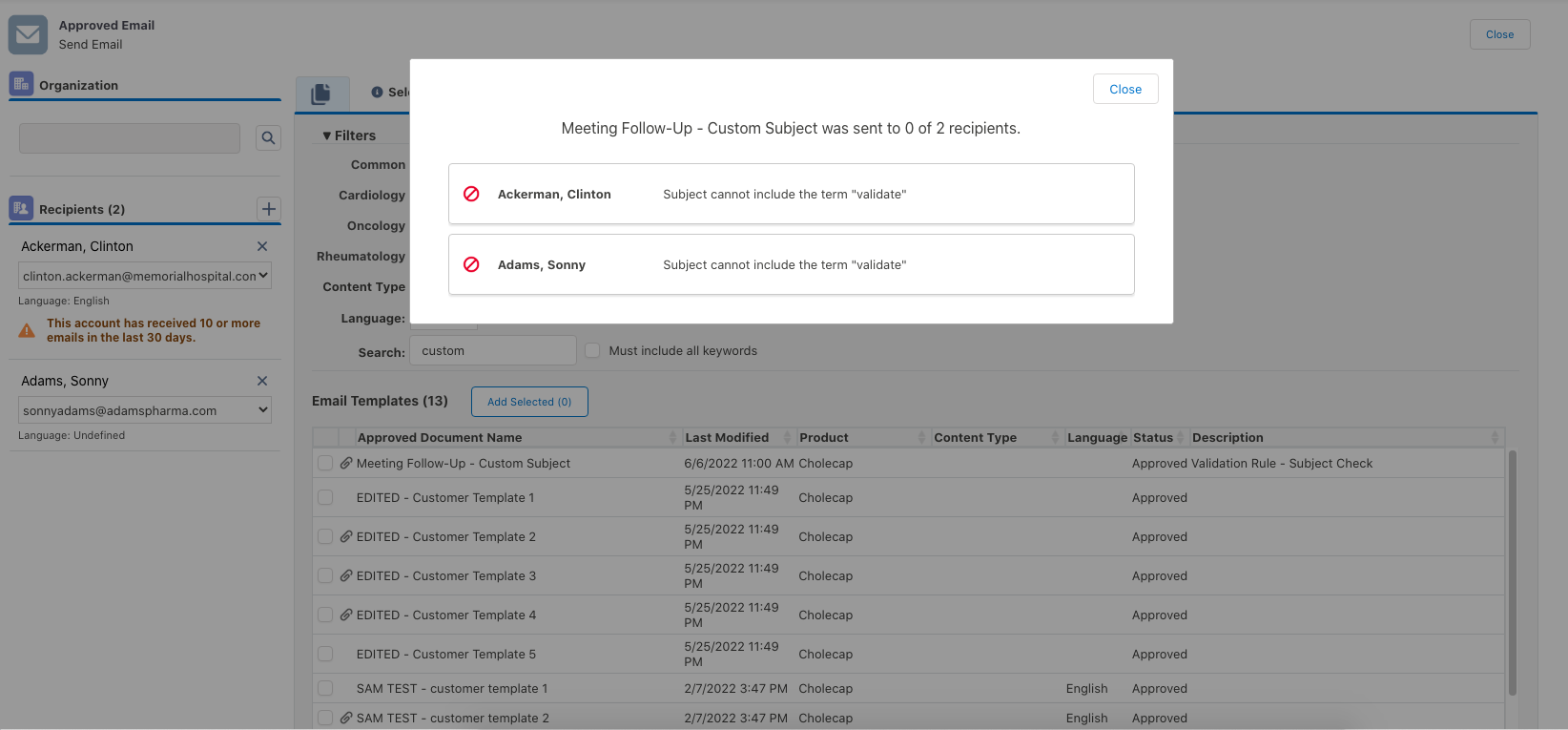Sort by Last Modified column header
1568x730 pixels.
[x=727, y=437]
